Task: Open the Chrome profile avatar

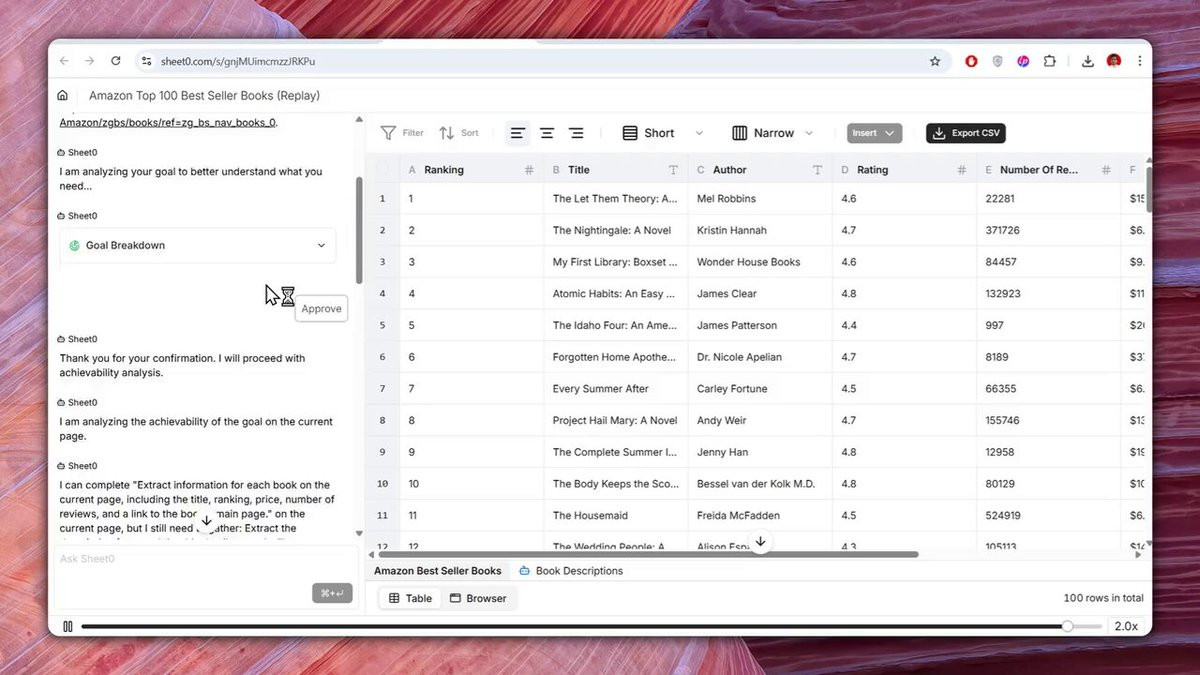Action: [x=1114, y=61]
